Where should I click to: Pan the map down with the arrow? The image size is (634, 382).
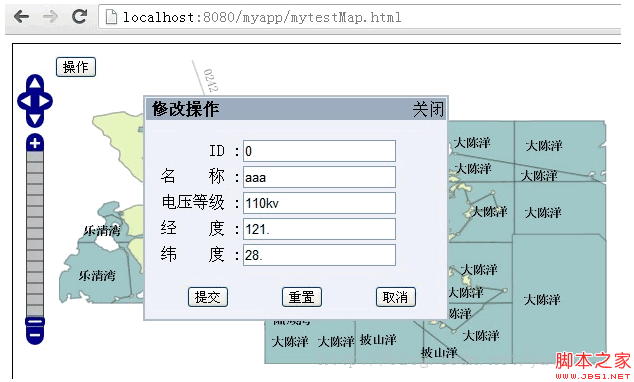pyautogui.click(x=35, y=119)
